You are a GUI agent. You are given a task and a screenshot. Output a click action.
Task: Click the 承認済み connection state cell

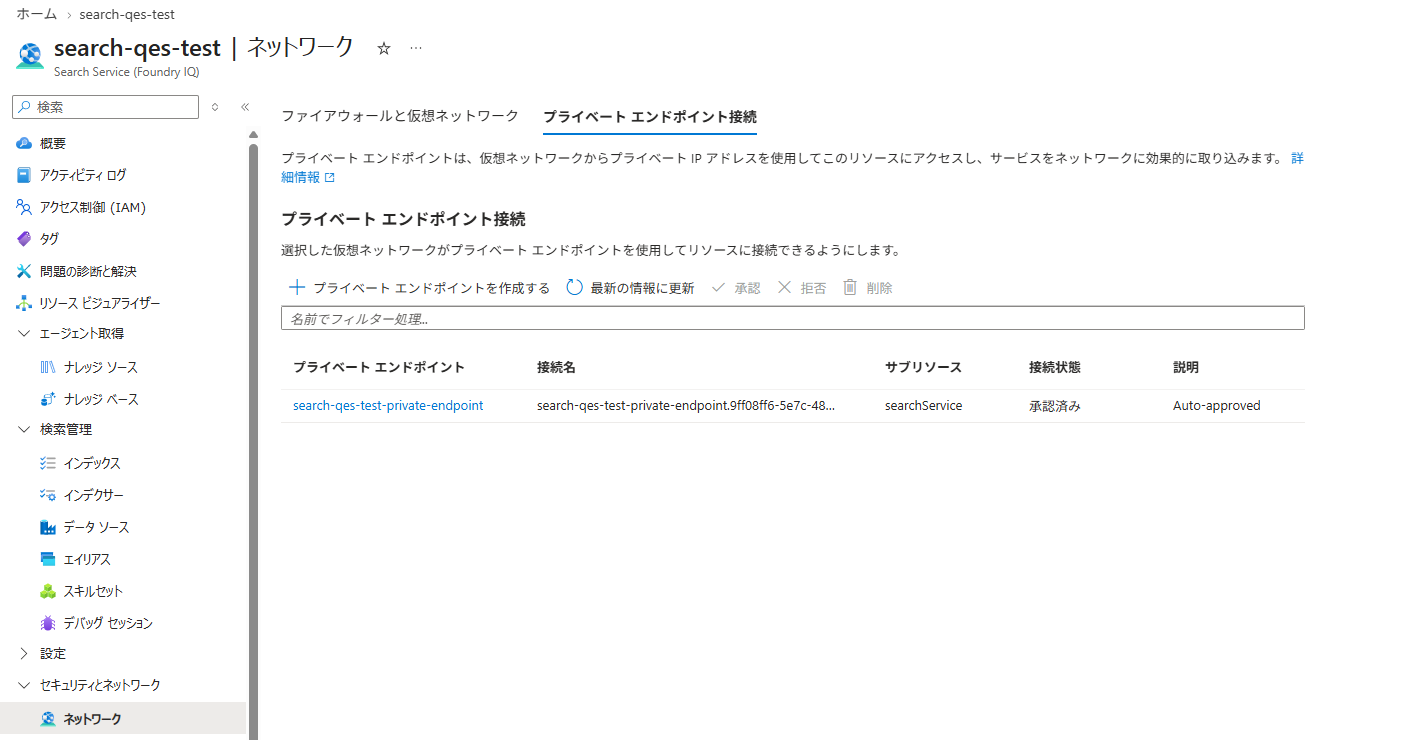pos(1055,406)
